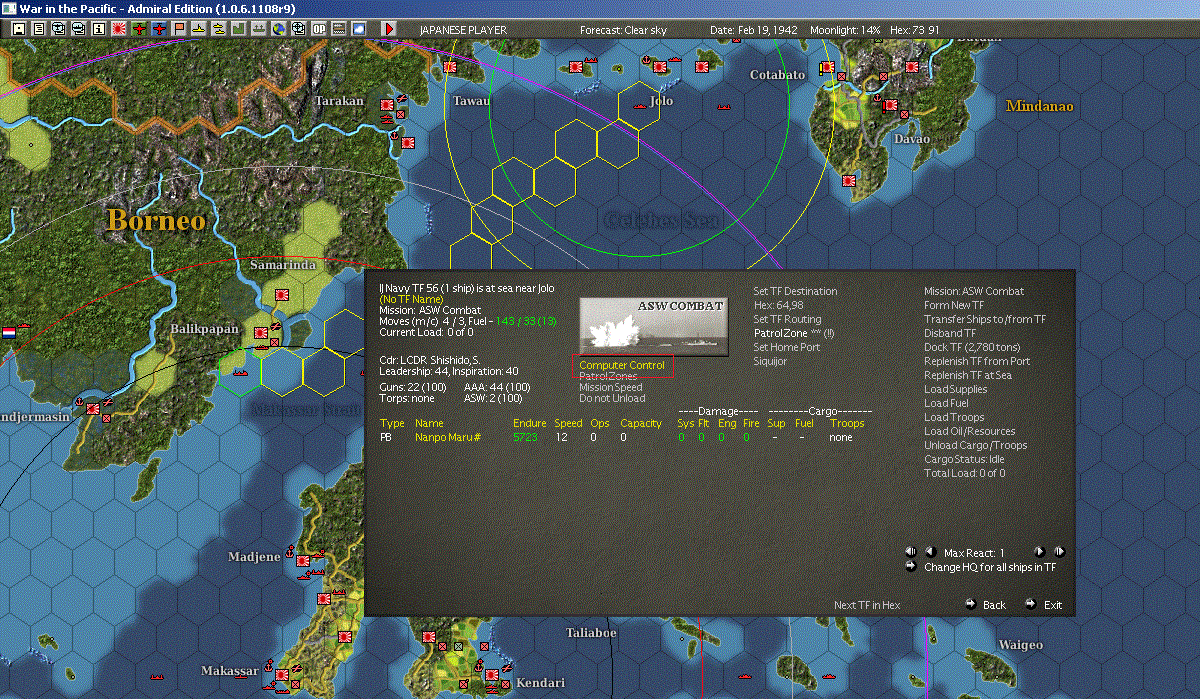Click the white info 'i' toolbar icon

98,29
